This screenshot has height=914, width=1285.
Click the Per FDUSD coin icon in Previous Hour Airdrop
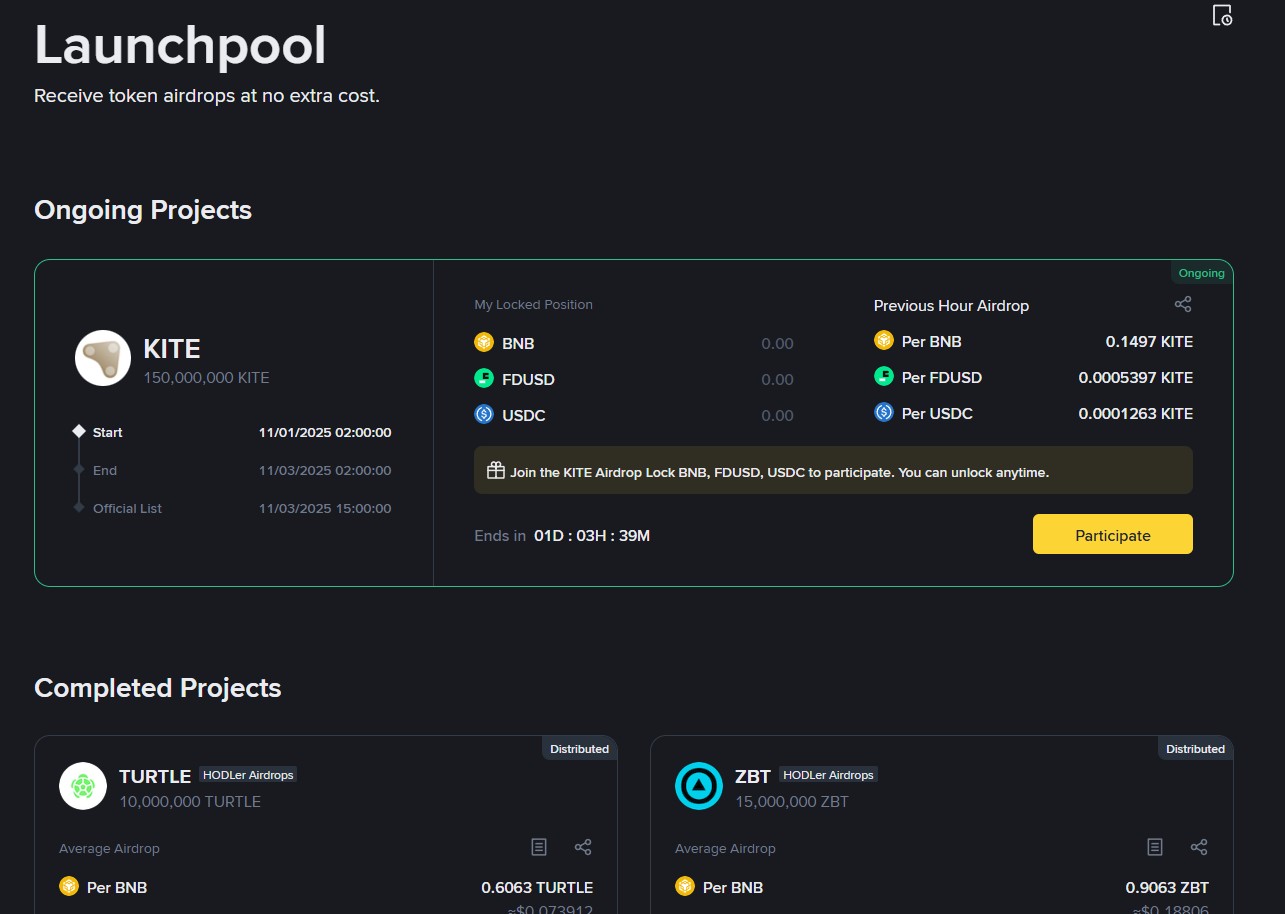click(x=883, y=377)
